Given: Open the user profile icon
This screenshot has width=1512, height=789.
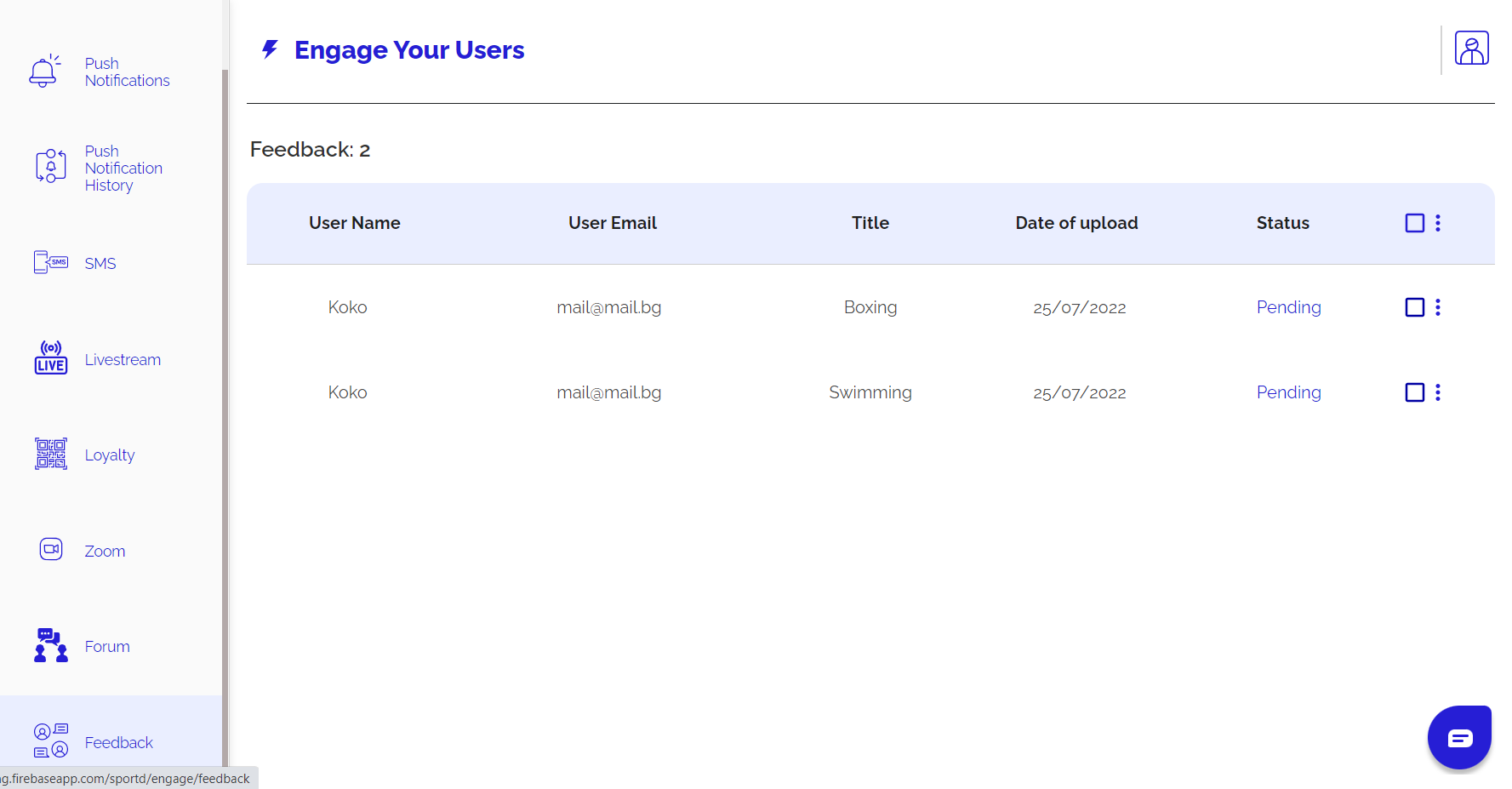Looking at the screenshot, I should click(1470, 49).
